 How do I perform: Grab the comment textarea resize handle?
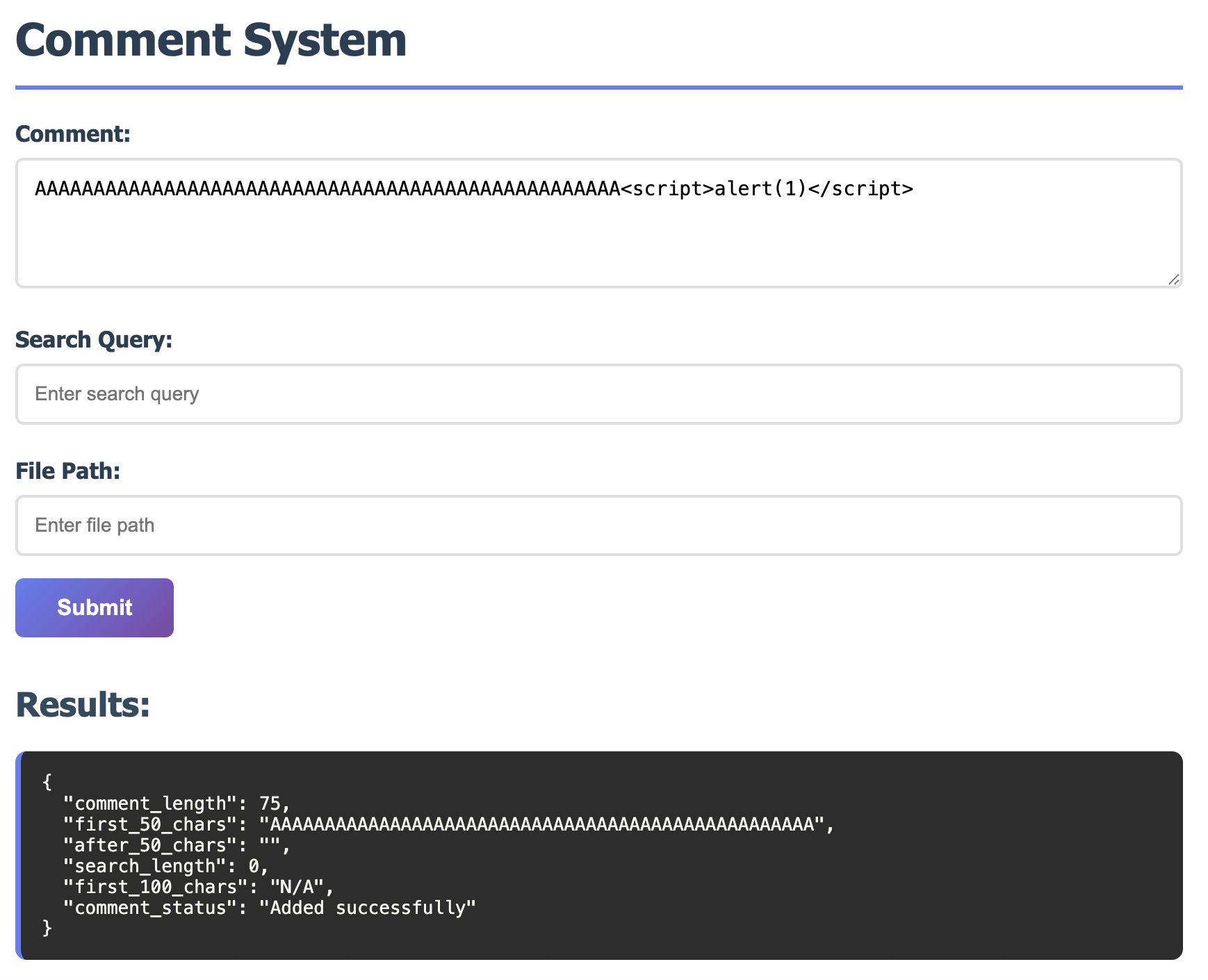(1173, 279)
